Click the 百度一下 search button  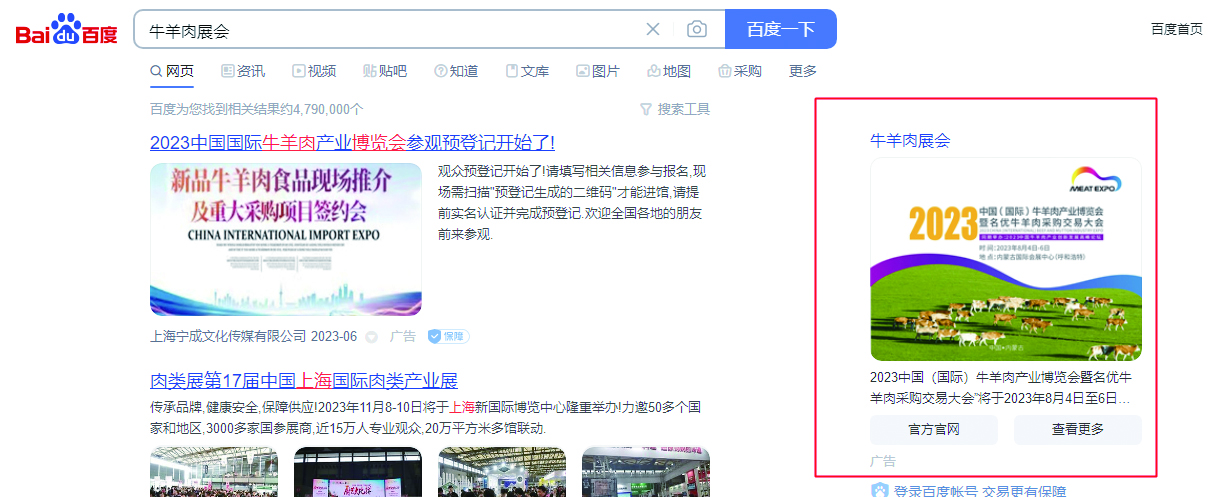pyautogui.click(x=780, y=29)
